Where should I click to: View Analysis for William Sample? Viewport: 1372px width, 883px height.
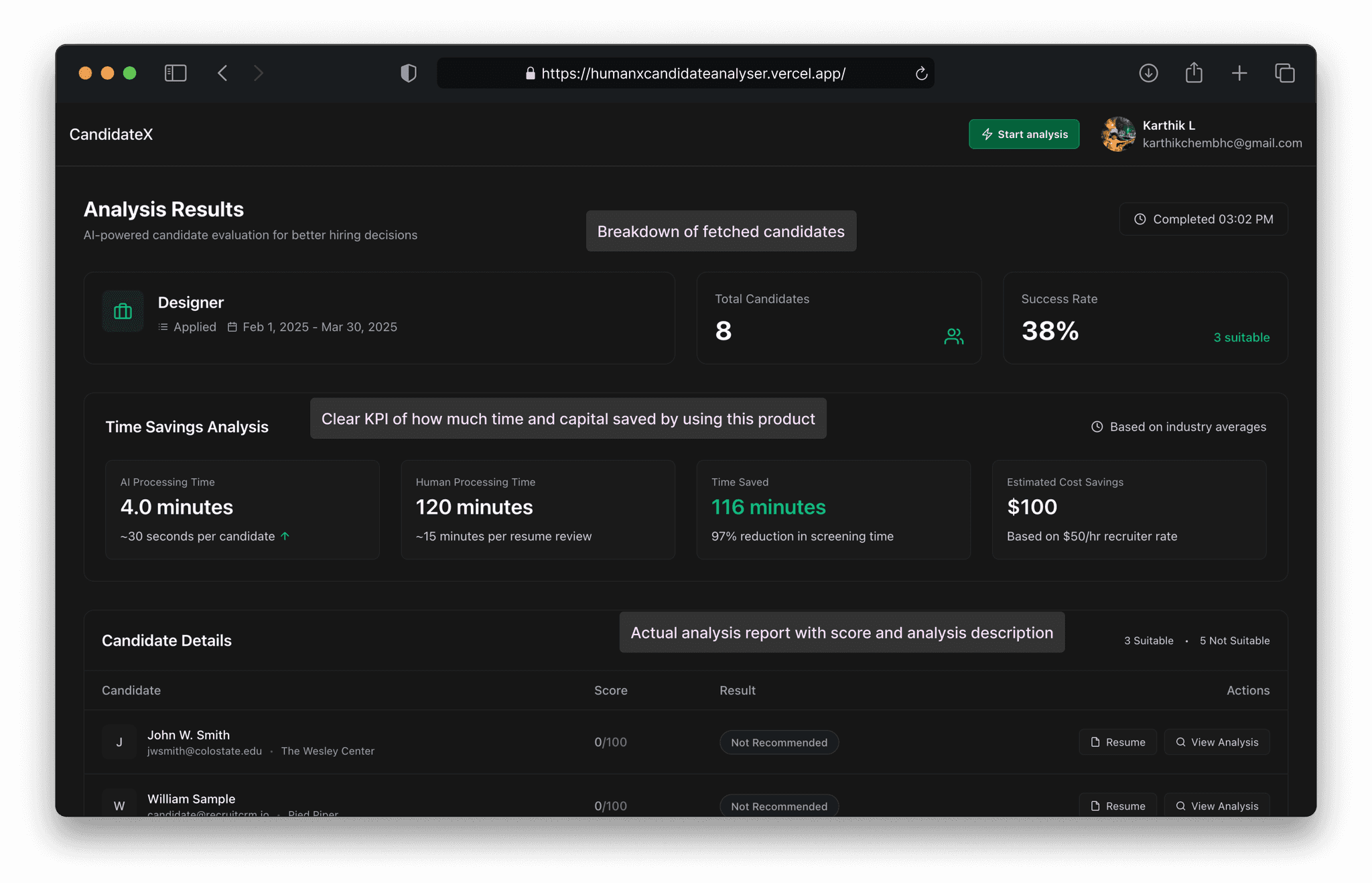click(x=1217, y=806)
